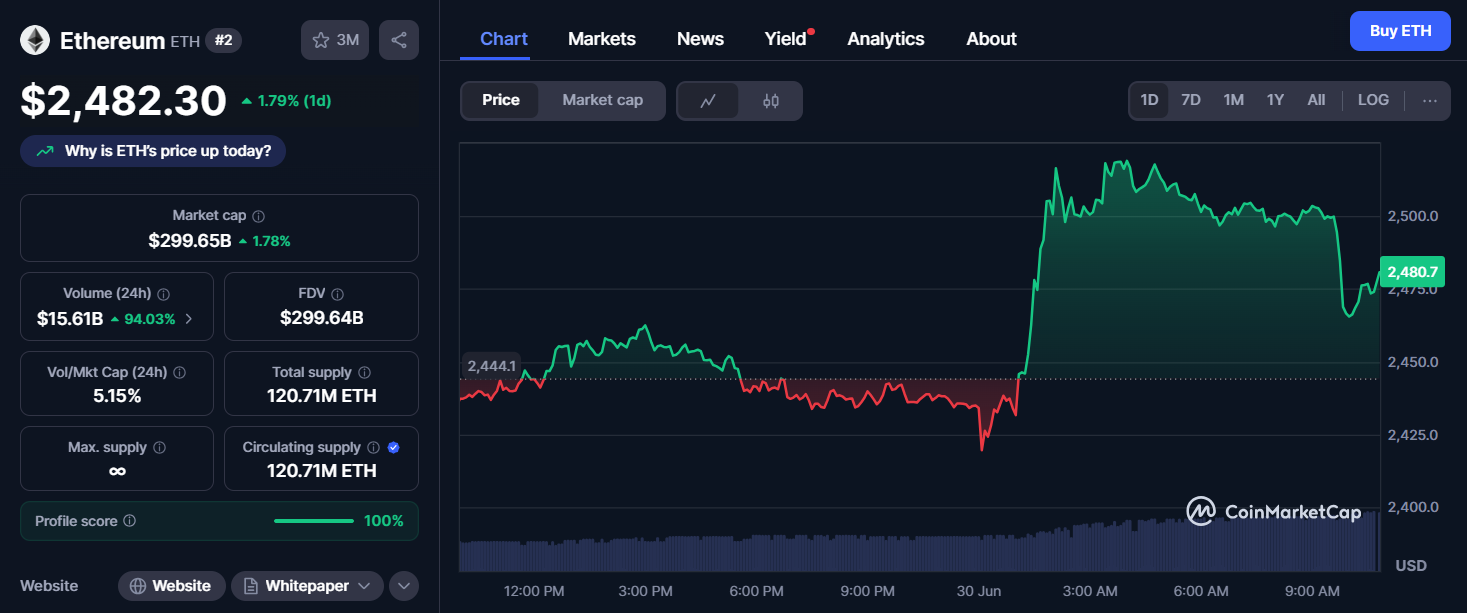Image resolution: width=1467 pixels, height=613 pixels.
Task: Select the 1M time range
Action: click(1234, 100)
